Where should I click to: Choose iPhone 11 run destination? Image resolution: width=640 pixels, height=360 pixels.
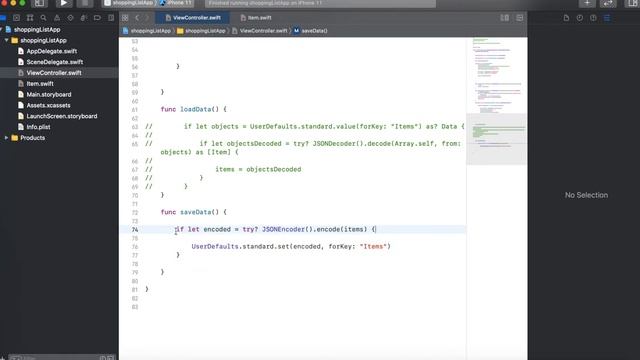point(176,3)
